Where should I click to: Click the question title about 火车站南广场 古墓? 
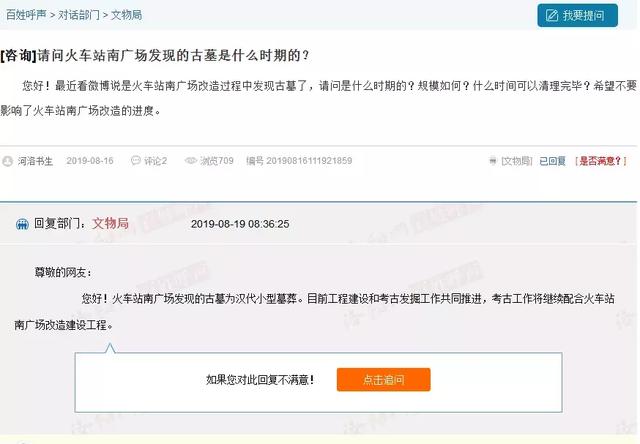pyautogui.click(x=155, y=55)
